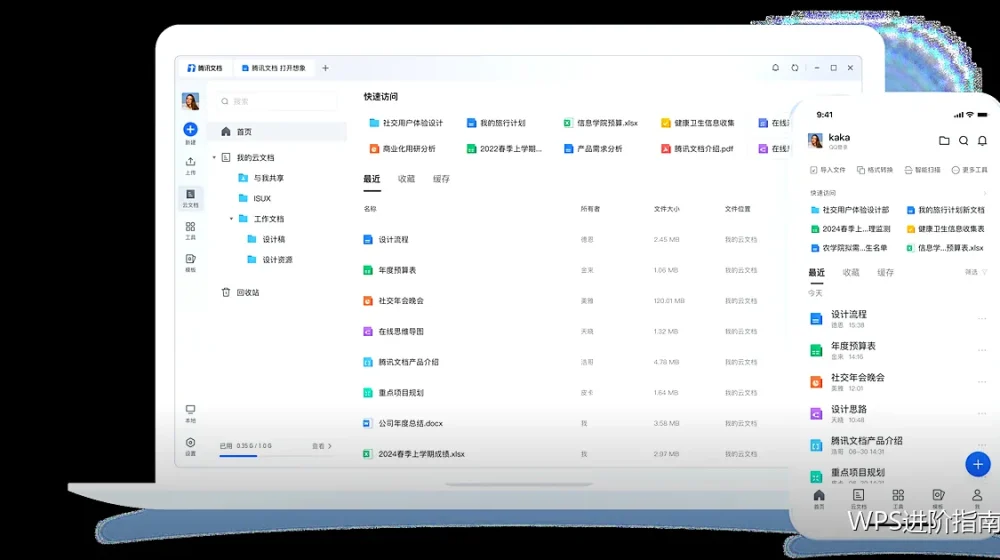Viewport: 1000px width, 560px height.
Task: Open more options for 社交年会晚会 on phone
Action: (982, 381)
